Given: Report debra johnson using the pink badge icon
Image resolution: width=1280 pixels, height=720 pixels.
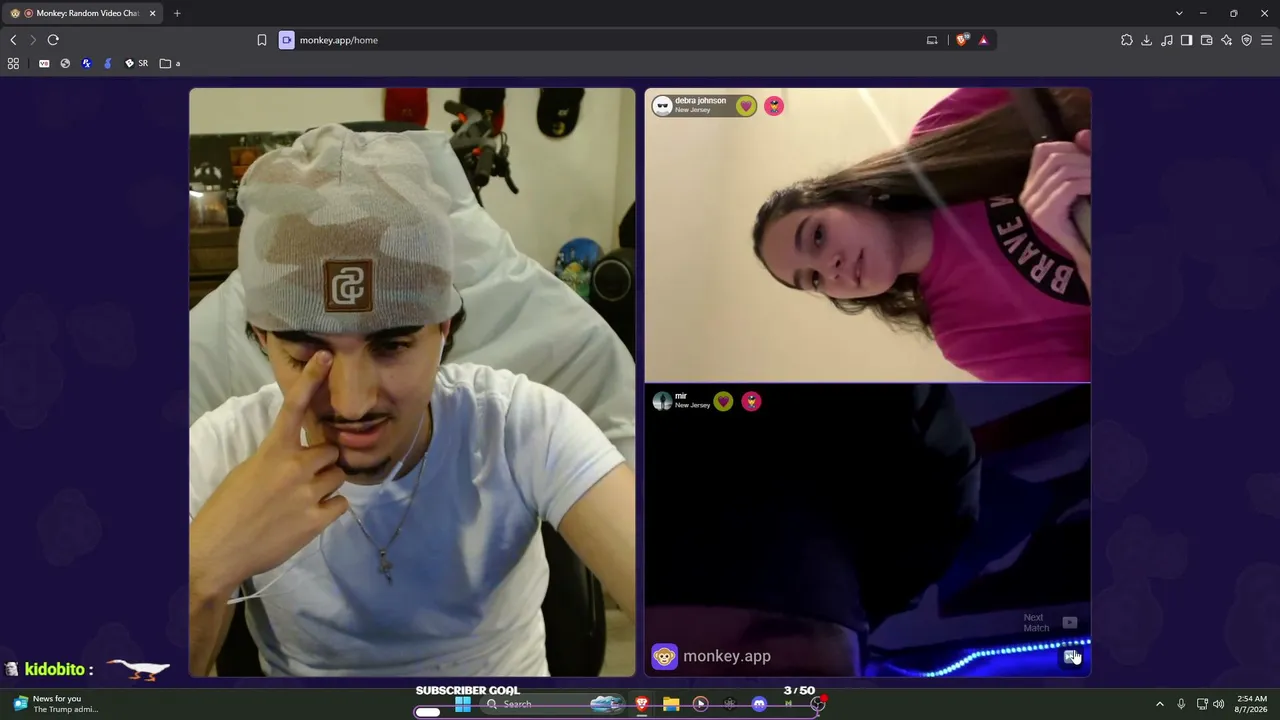Looking at the screenshot, I should (x=774, y=106).
